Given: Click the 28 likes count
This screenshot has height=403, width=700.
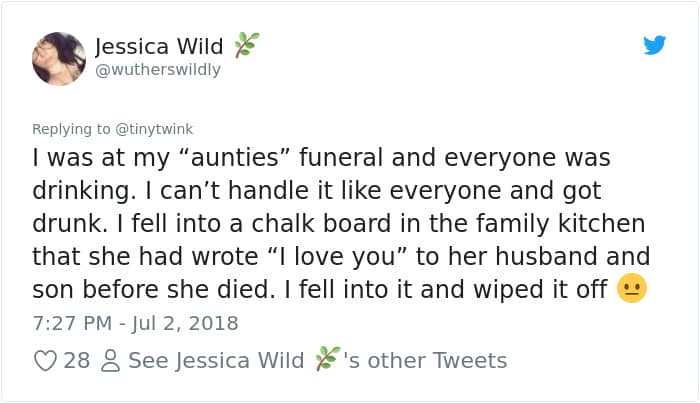Looking at the screenshot, I should click(77, 361).
